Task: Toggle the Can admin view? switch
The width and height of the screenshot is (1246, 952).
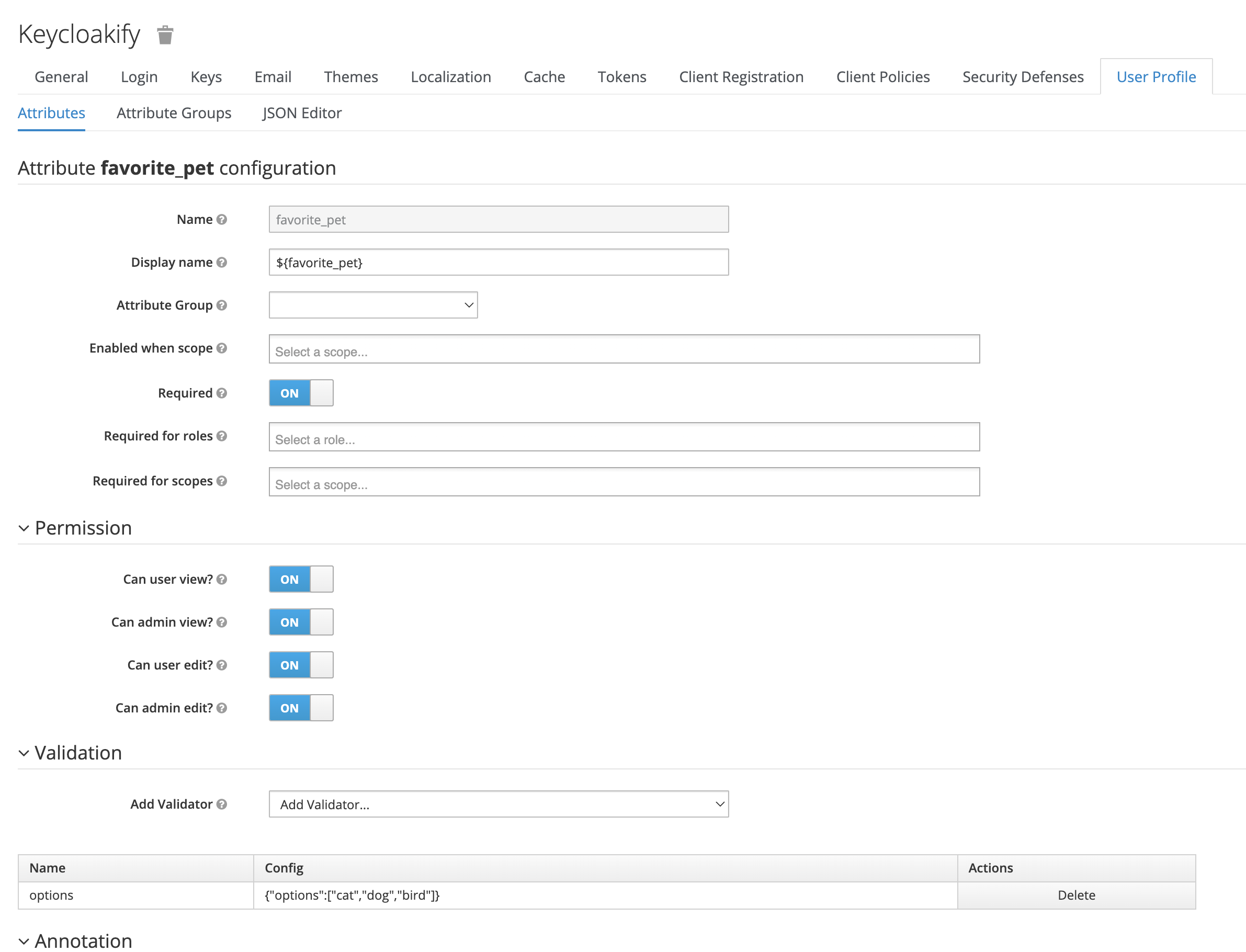Action: click(301, 622)
